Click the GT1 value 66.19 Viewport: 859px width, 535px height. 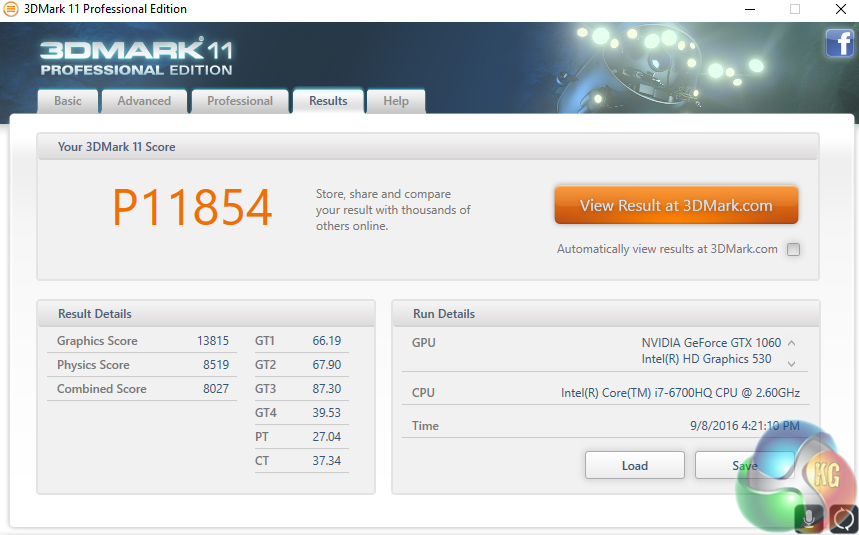327,341
